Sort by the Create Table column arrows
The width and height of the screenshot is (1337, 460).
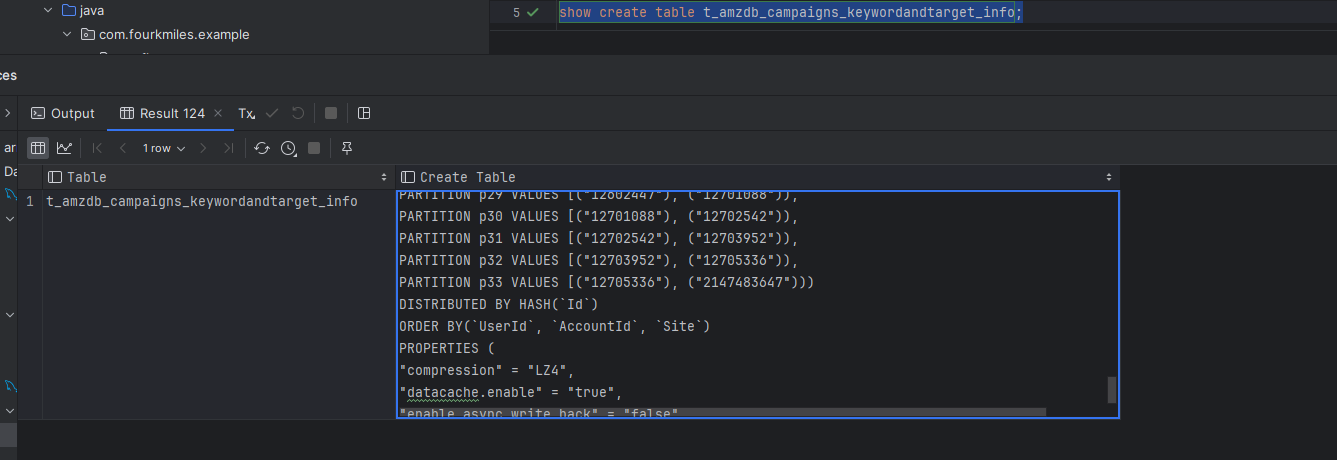pos(1109,177)
